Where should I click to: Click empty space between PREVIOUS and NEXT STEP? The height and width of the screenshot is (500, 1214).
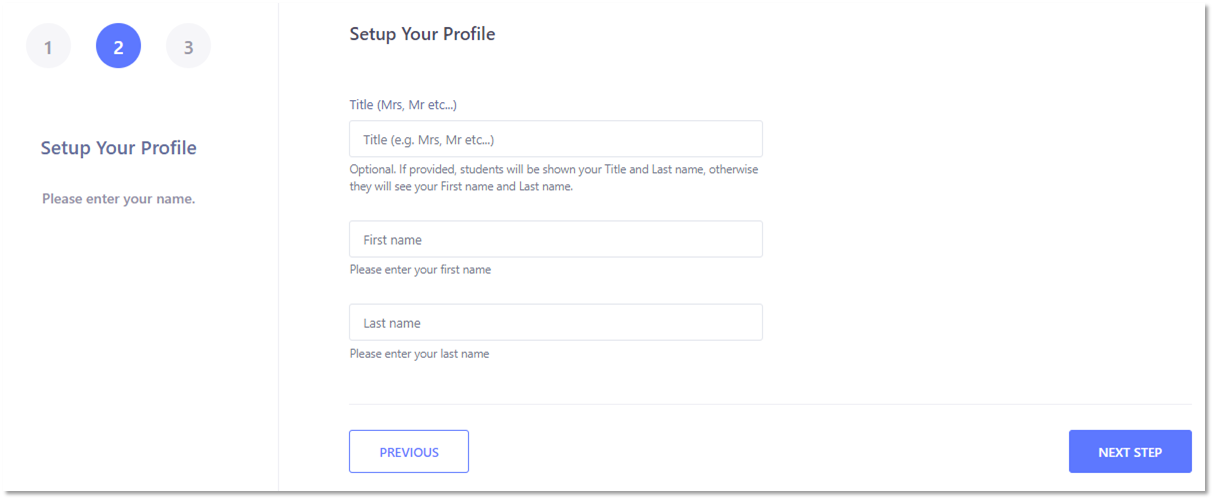point(770,451)
